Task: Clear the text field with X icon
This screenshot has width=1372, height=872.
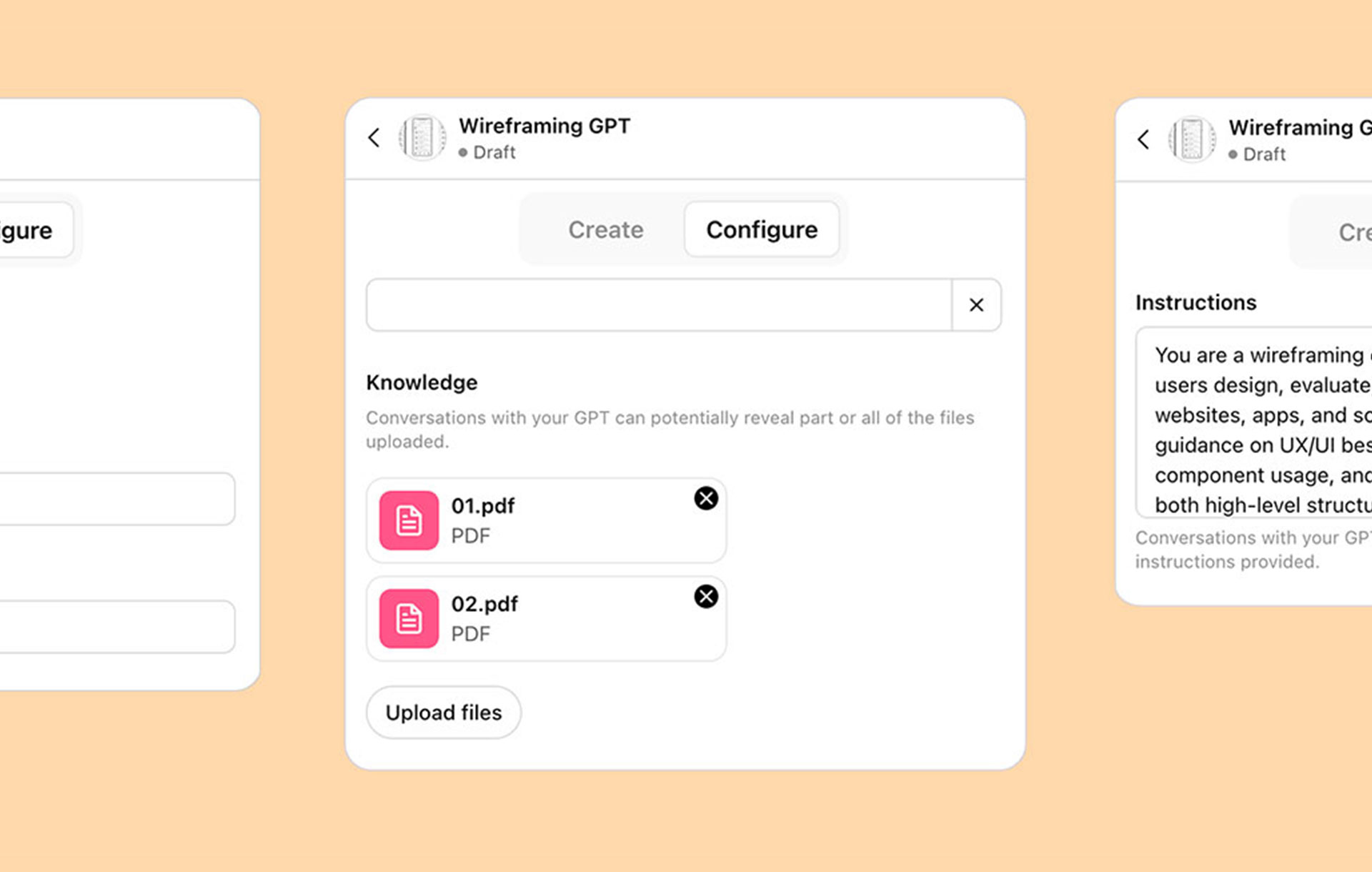Action: pyautogui.click(x=976, y=305)
